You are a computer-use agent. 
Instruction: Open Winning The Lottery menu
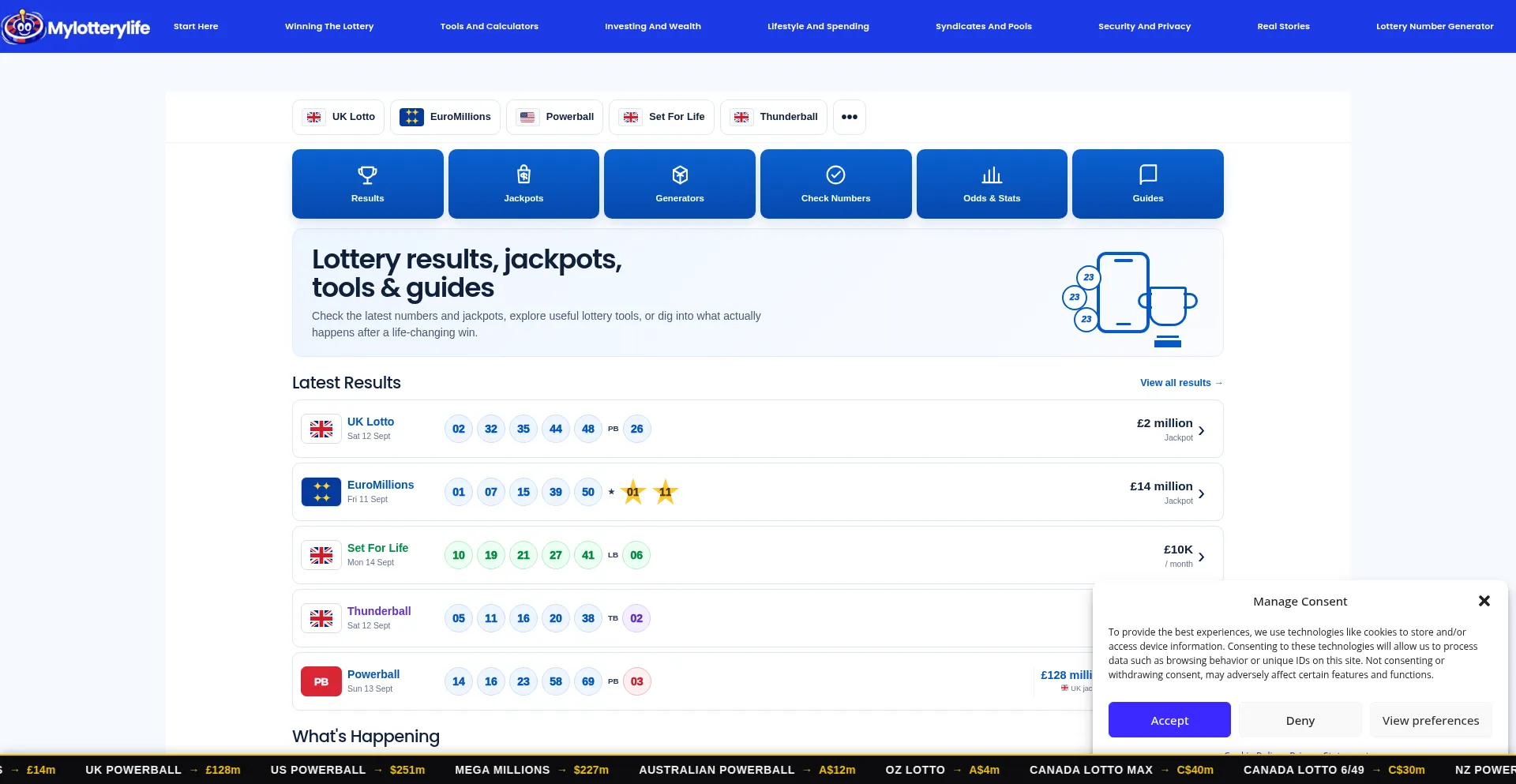coord(329,26)
